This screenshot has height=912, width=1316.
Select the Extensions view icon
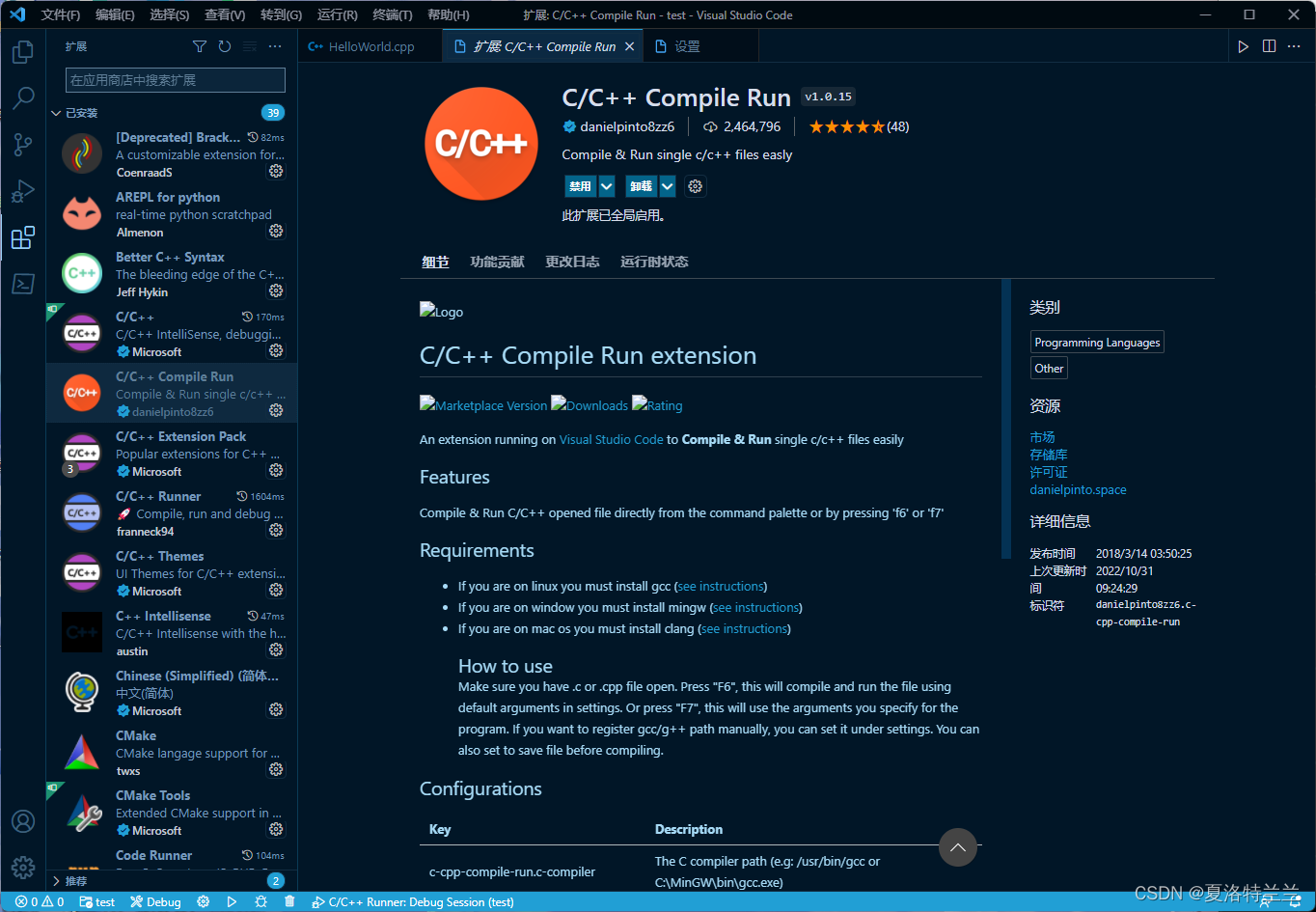point(23,237)
